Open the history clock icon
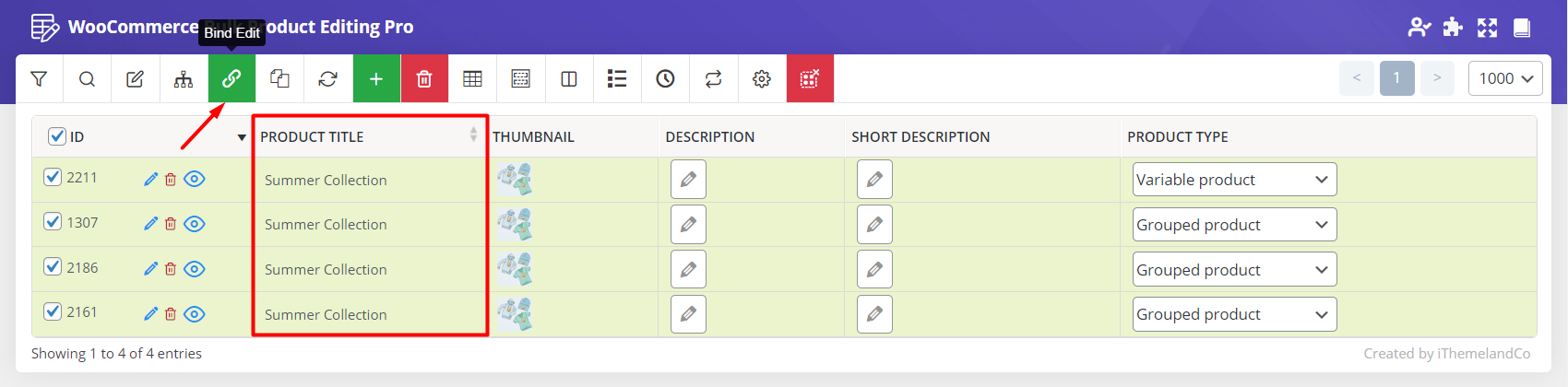The height and width of the screenshot is (387, 1568). [x=665, y=79]
